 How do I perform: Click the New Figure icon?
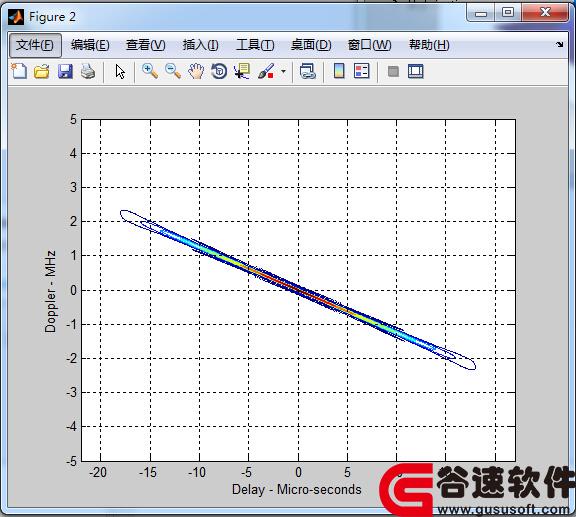19,71
